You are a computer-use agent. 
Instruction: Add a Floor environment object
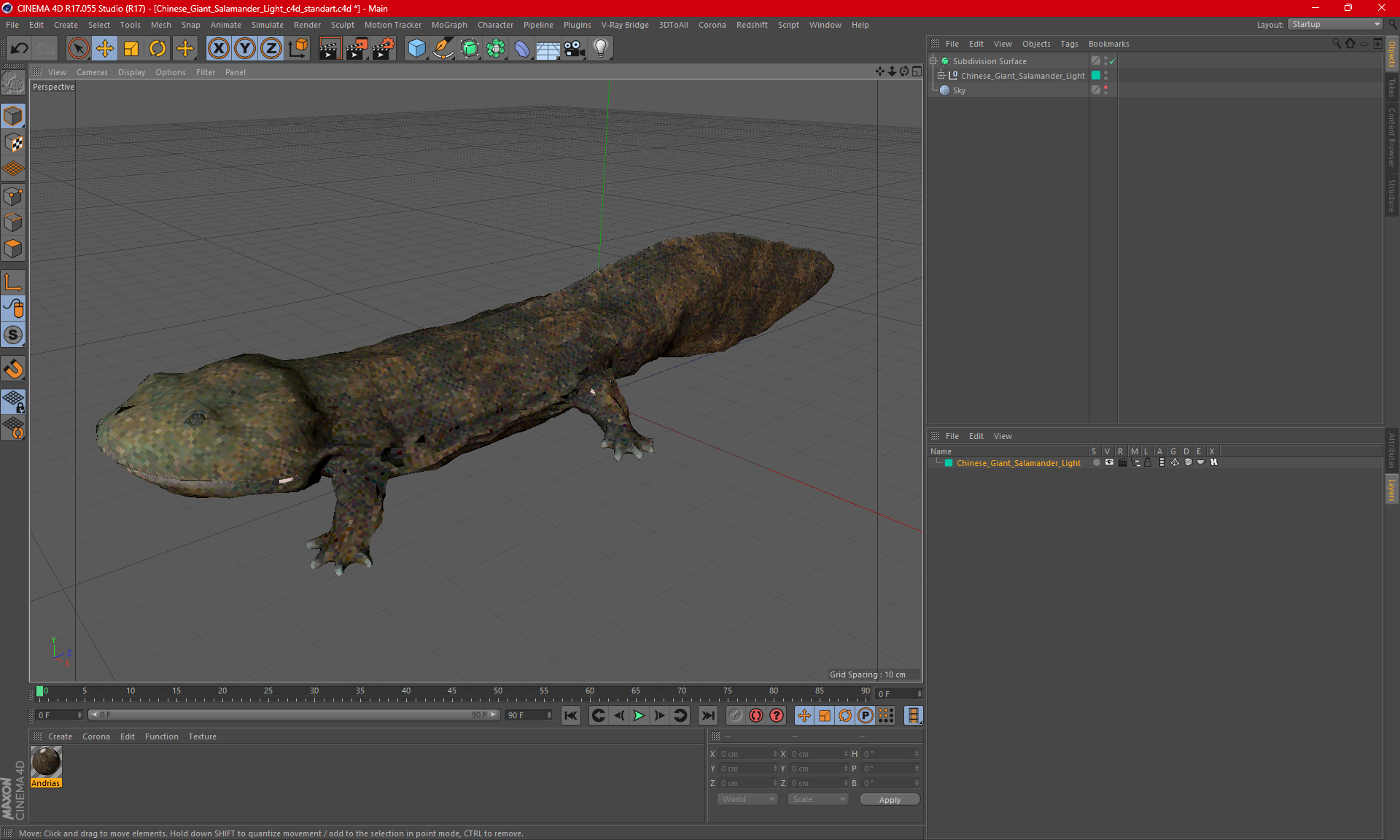[548, 49]
